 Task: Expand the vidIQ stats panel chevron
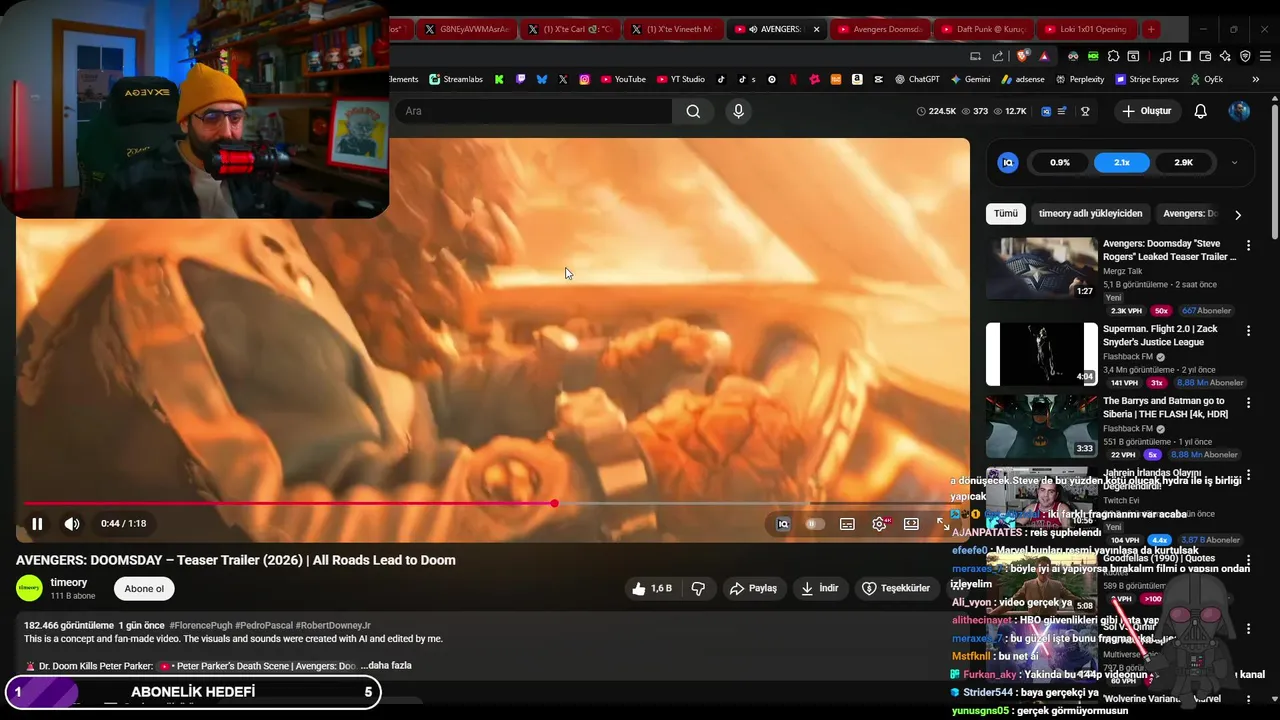pyautogui.click(x=1234, y=163)
